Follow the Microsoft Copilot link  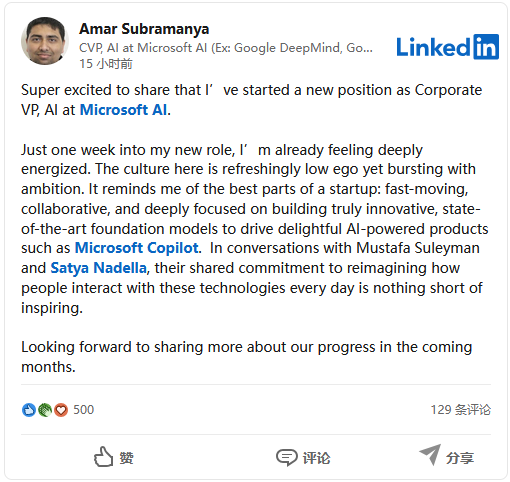(x=137, y=248)
